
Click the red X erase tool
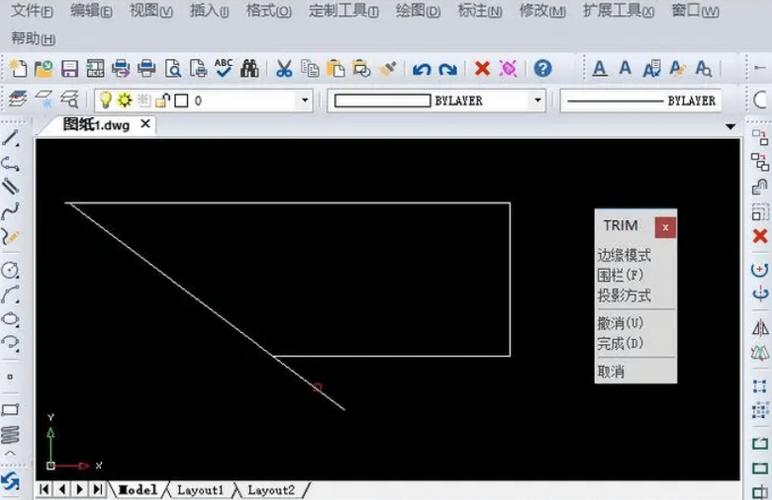pos(760,236)
